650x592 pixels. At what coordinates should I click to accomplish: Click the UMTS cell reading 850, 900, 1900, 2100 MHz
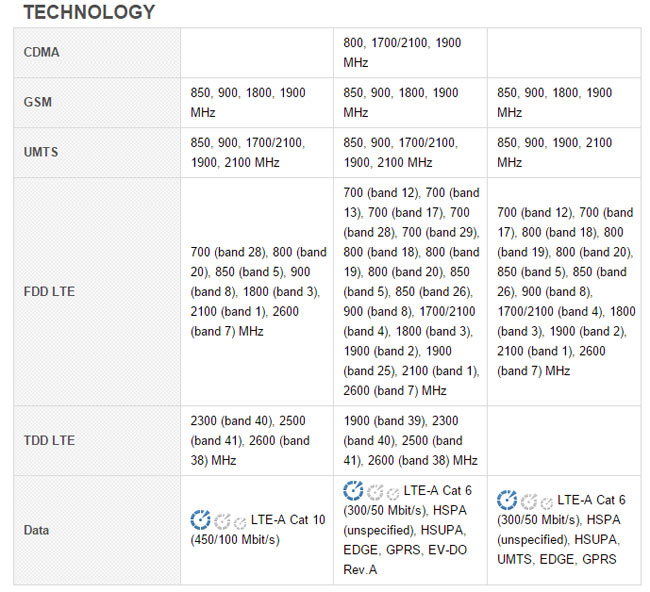coord(554,152)
